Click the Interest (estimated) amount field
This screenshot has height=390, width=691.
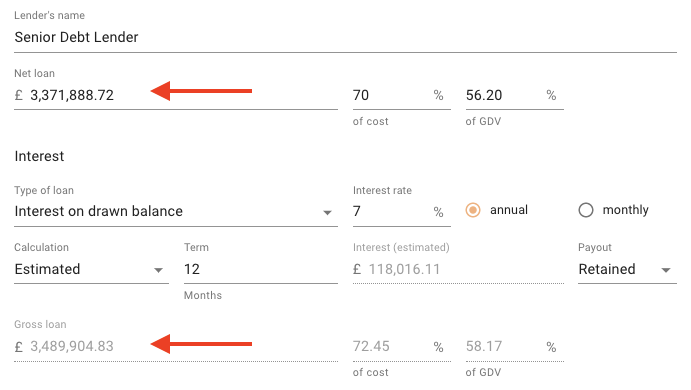point(458,269)
